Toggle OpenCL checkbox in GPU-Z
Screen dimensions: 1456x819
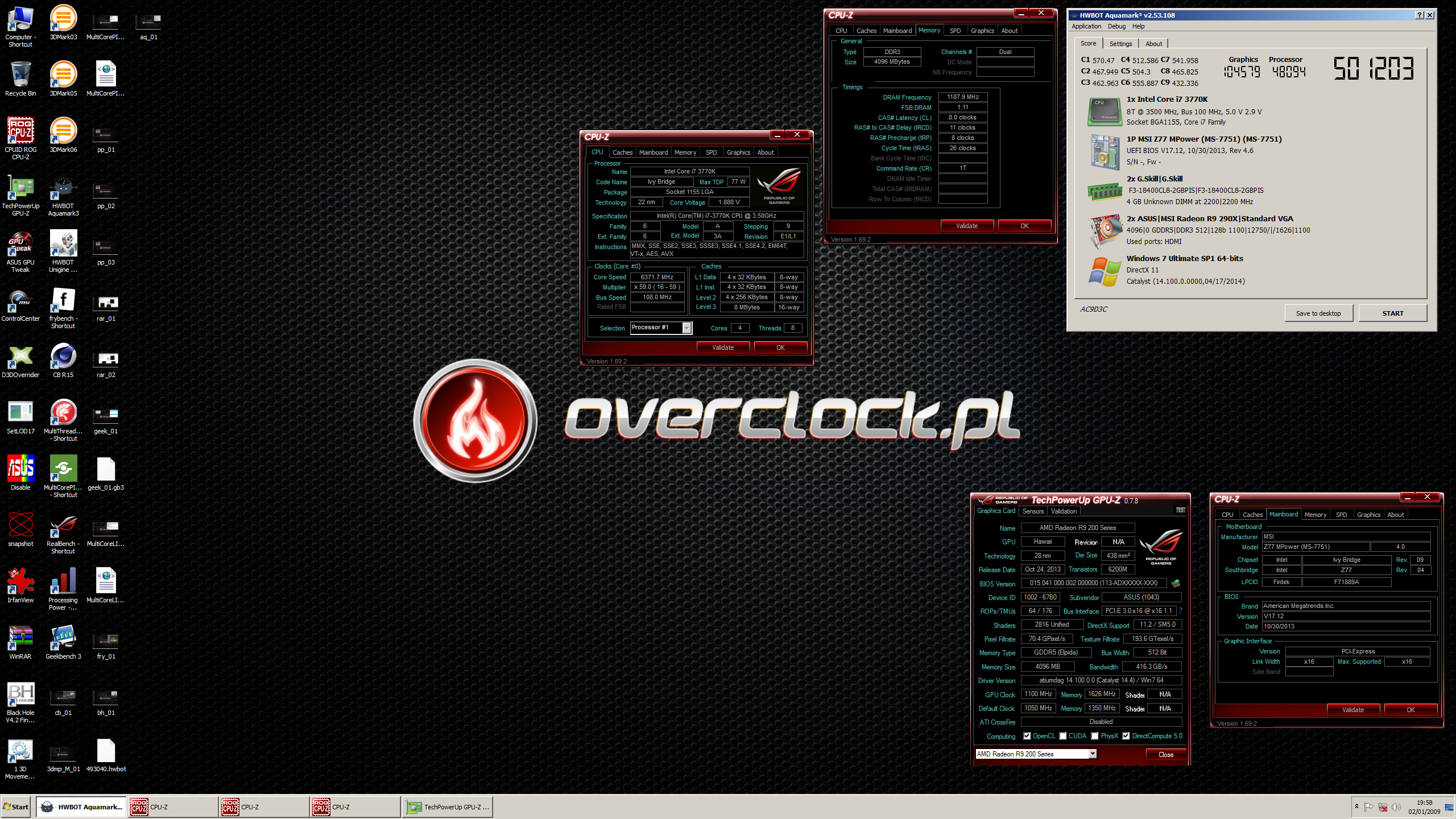coord(1027,736)
